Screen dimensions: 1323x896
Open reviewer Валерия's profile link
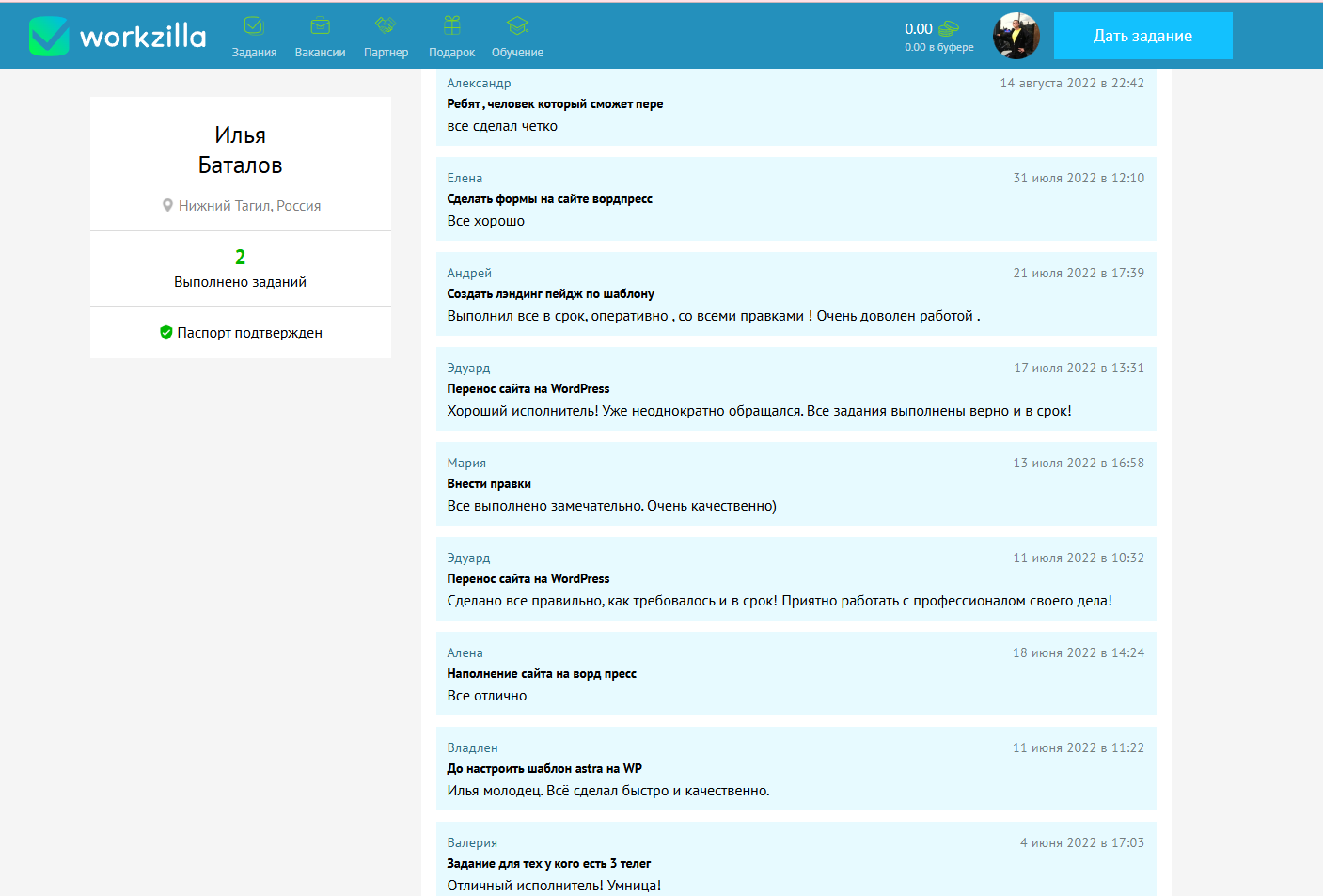click(x=472, y=843)
